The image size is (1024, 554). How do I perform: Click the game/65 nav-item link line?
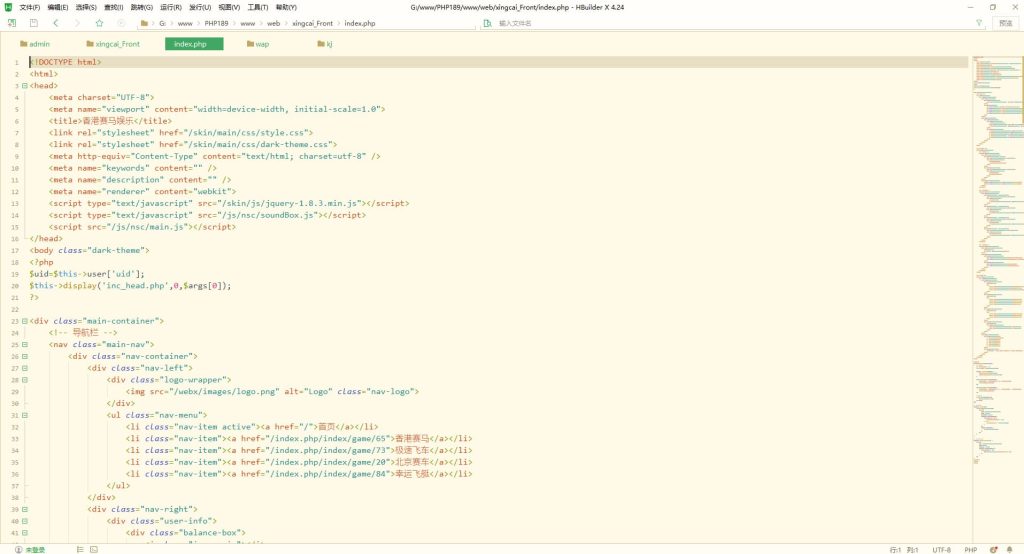pyautogui.click(x=298, y=438)
